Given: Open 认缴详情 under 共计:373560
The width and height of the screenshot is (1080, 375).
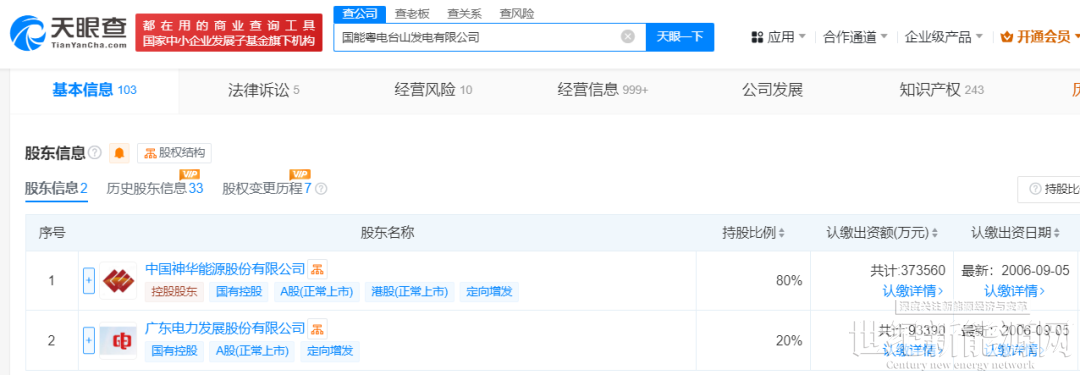Looking at the screenshot, I should 913,291.
